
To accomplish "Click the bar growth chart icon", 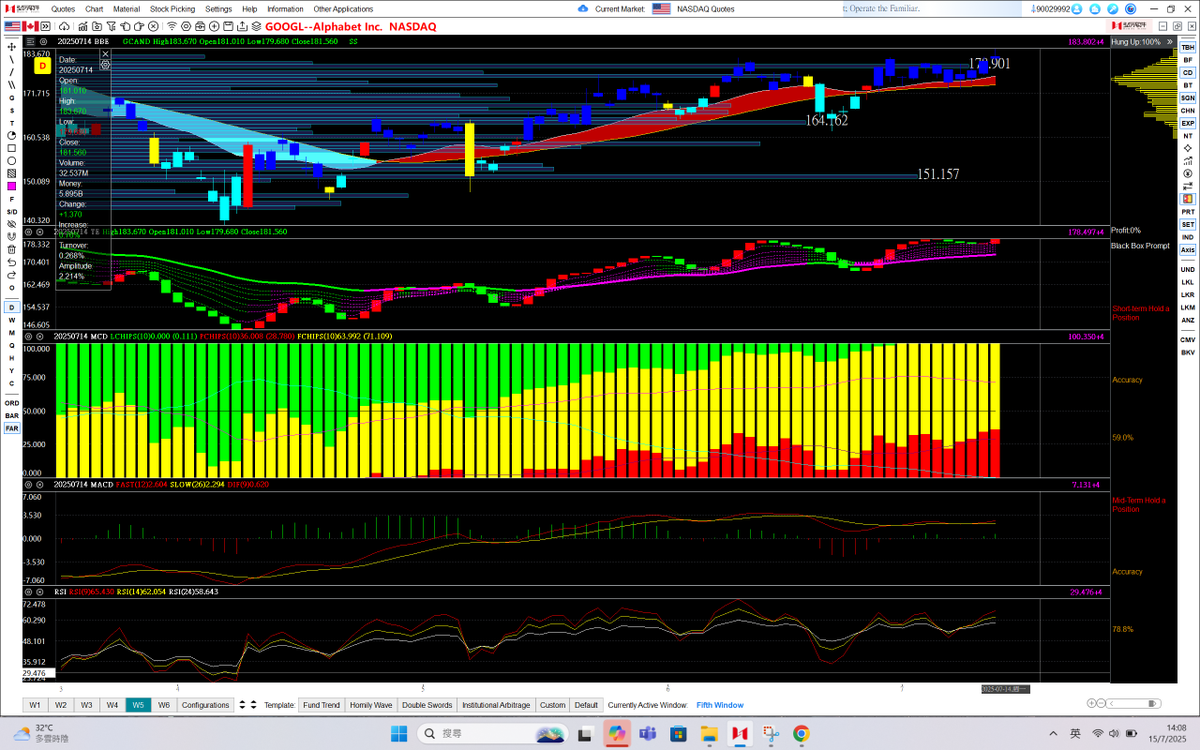I will [1188, 161].
